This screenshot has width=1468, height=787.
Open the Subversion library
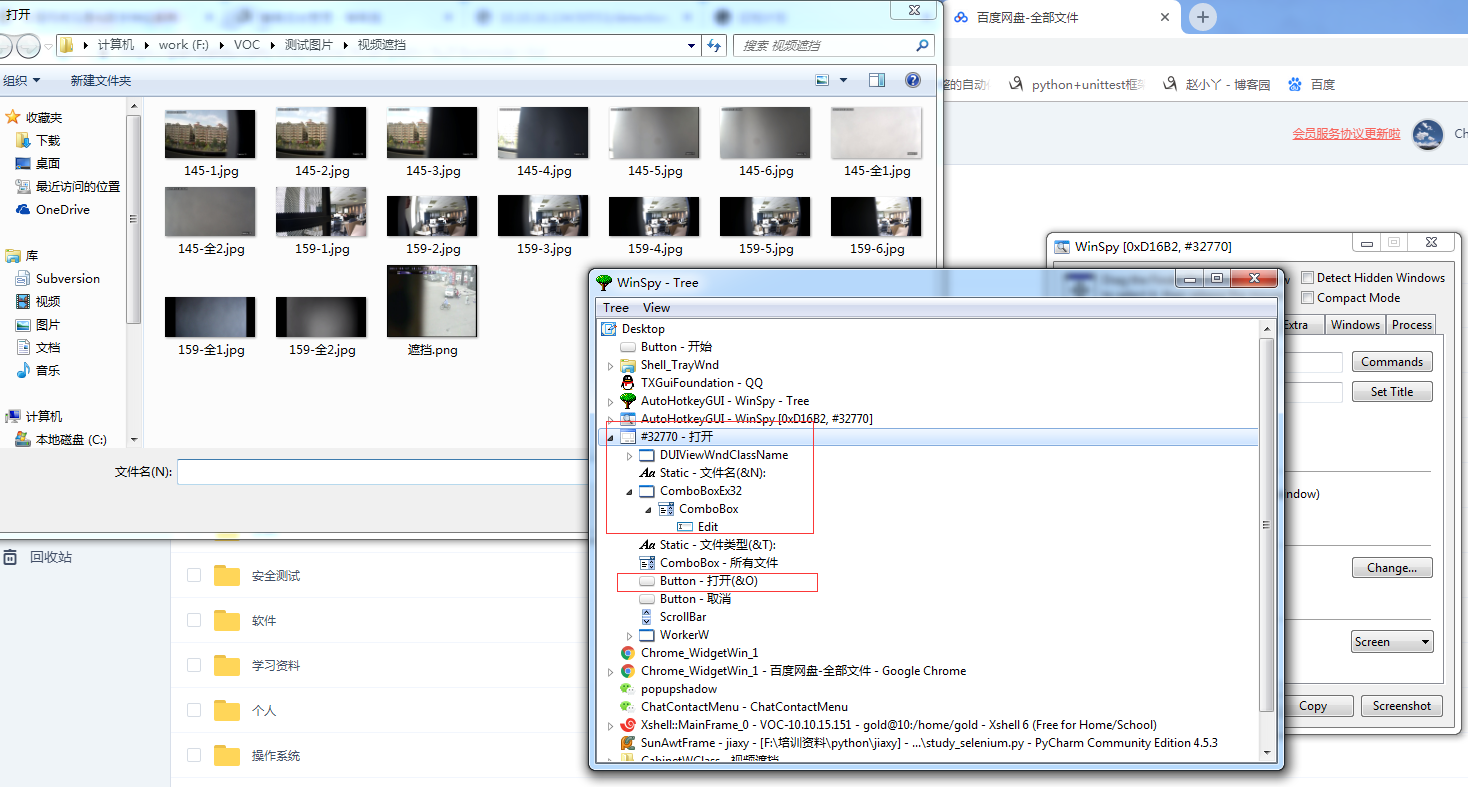tap(67, 279)
